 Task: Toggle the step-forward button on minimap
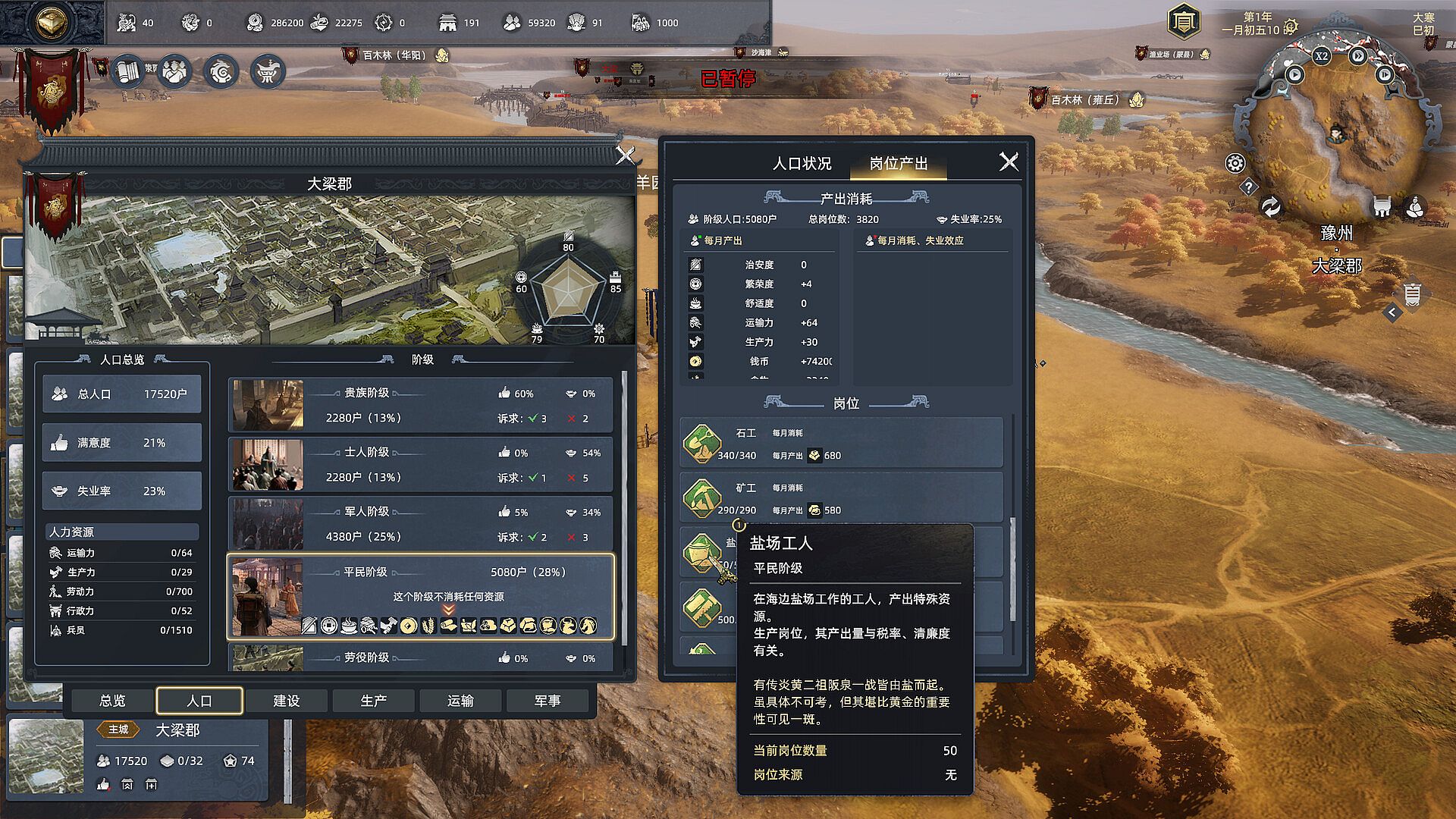1385,74
